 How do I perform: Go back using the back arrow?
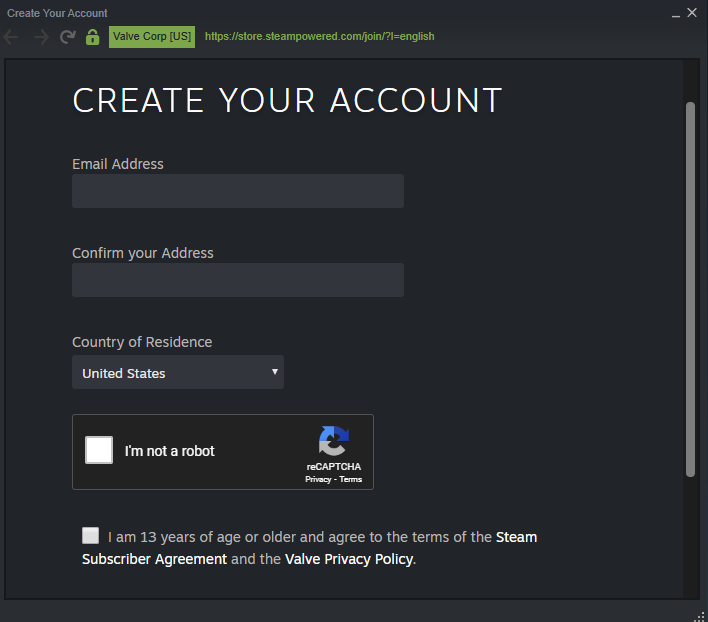(11, 37)
